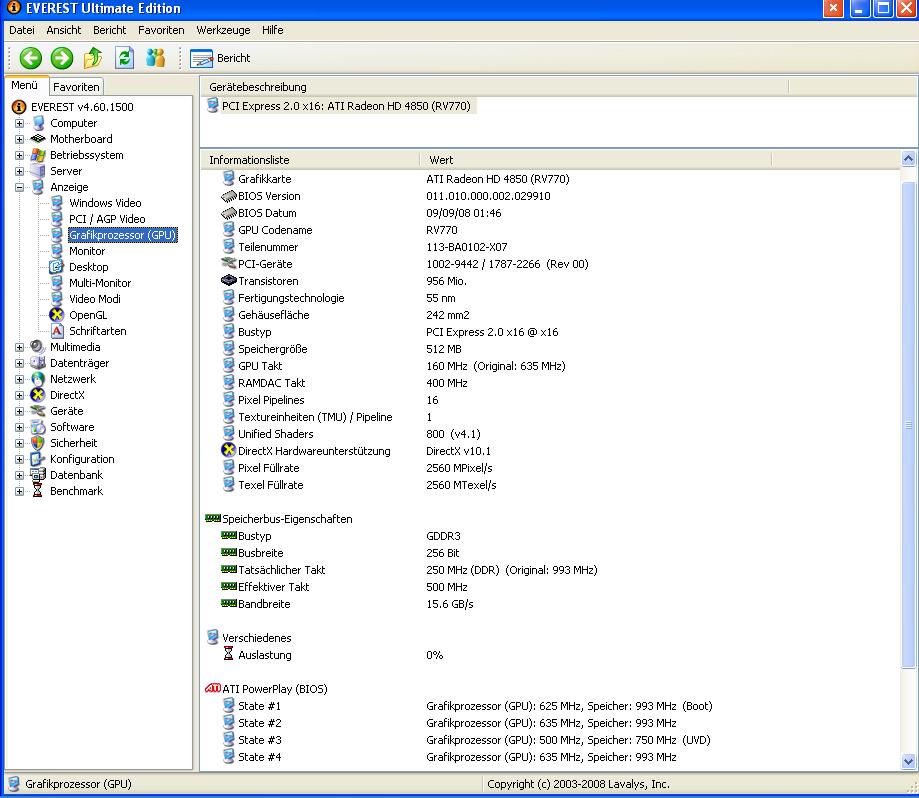Select Multi-Monitor tree item

coord(100,283)
